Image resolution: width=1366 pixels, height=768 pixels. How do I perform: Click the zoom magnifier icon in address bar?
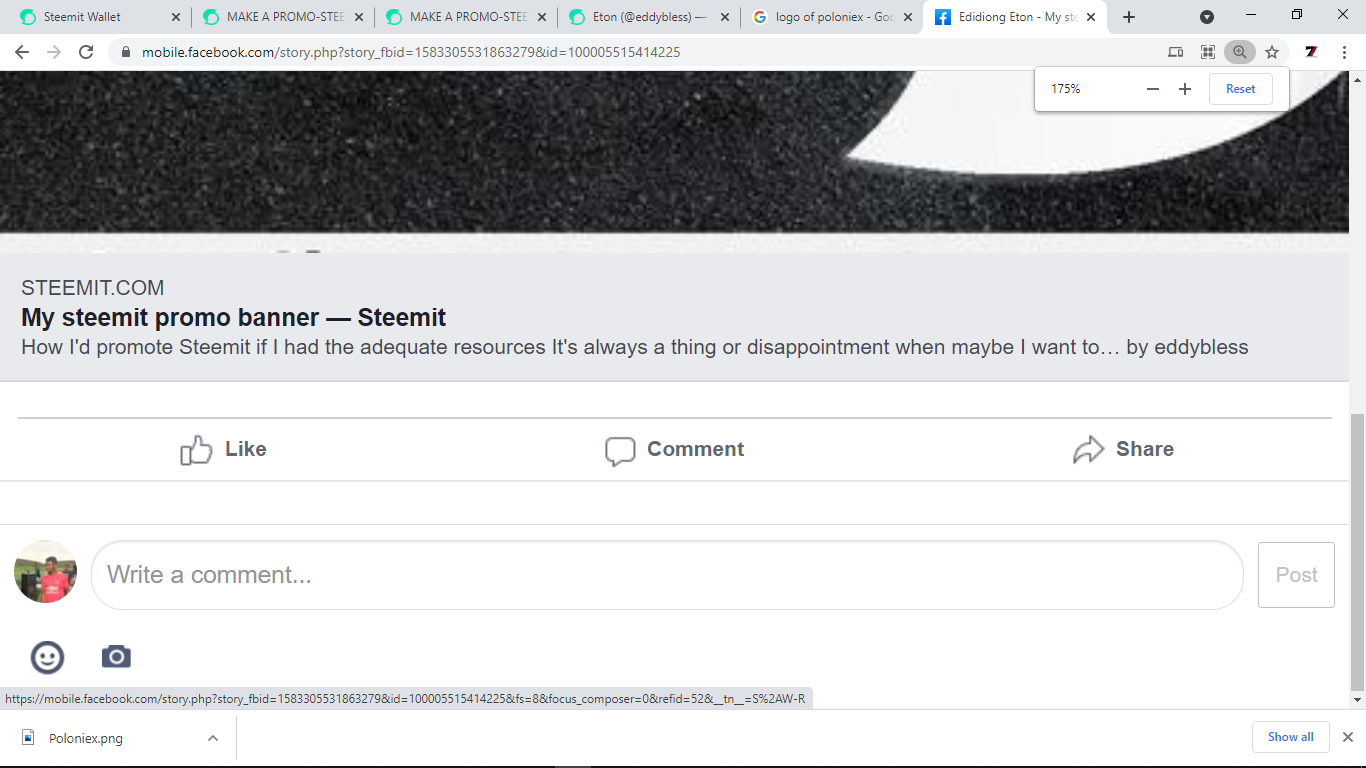point(1240,52)
